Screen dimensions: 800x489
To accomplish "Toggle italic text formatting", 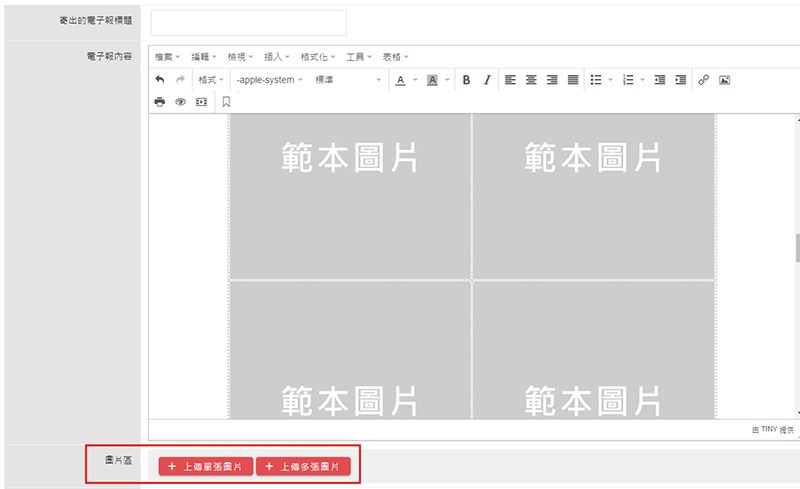I will tap(487, 80).
